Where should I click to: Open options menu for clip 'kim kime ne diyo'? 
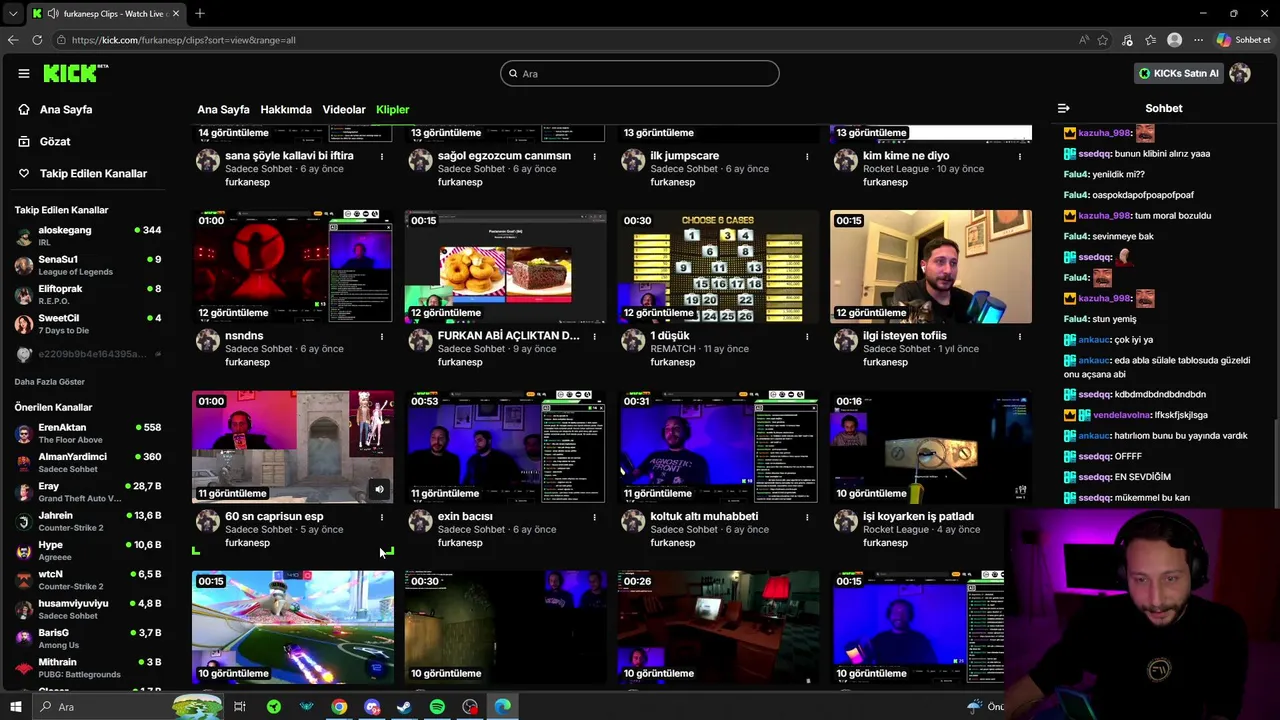point(1020,157)
